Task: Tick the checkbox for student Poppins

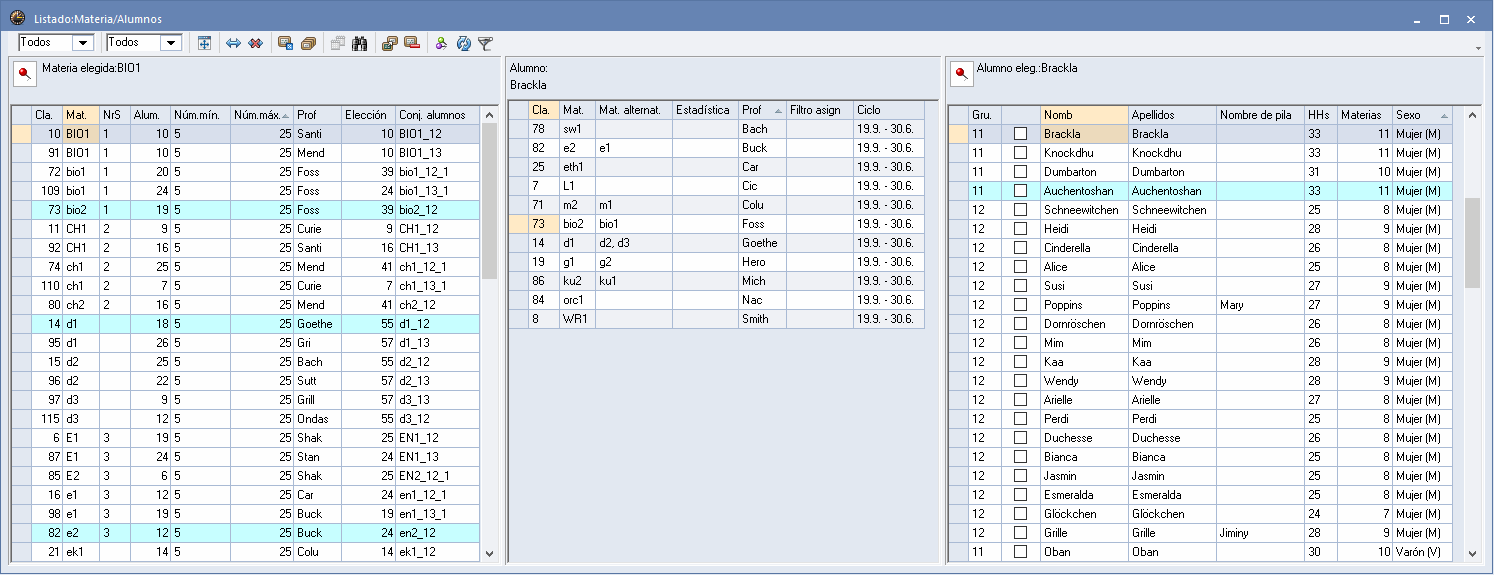Action: point(1020,305)
